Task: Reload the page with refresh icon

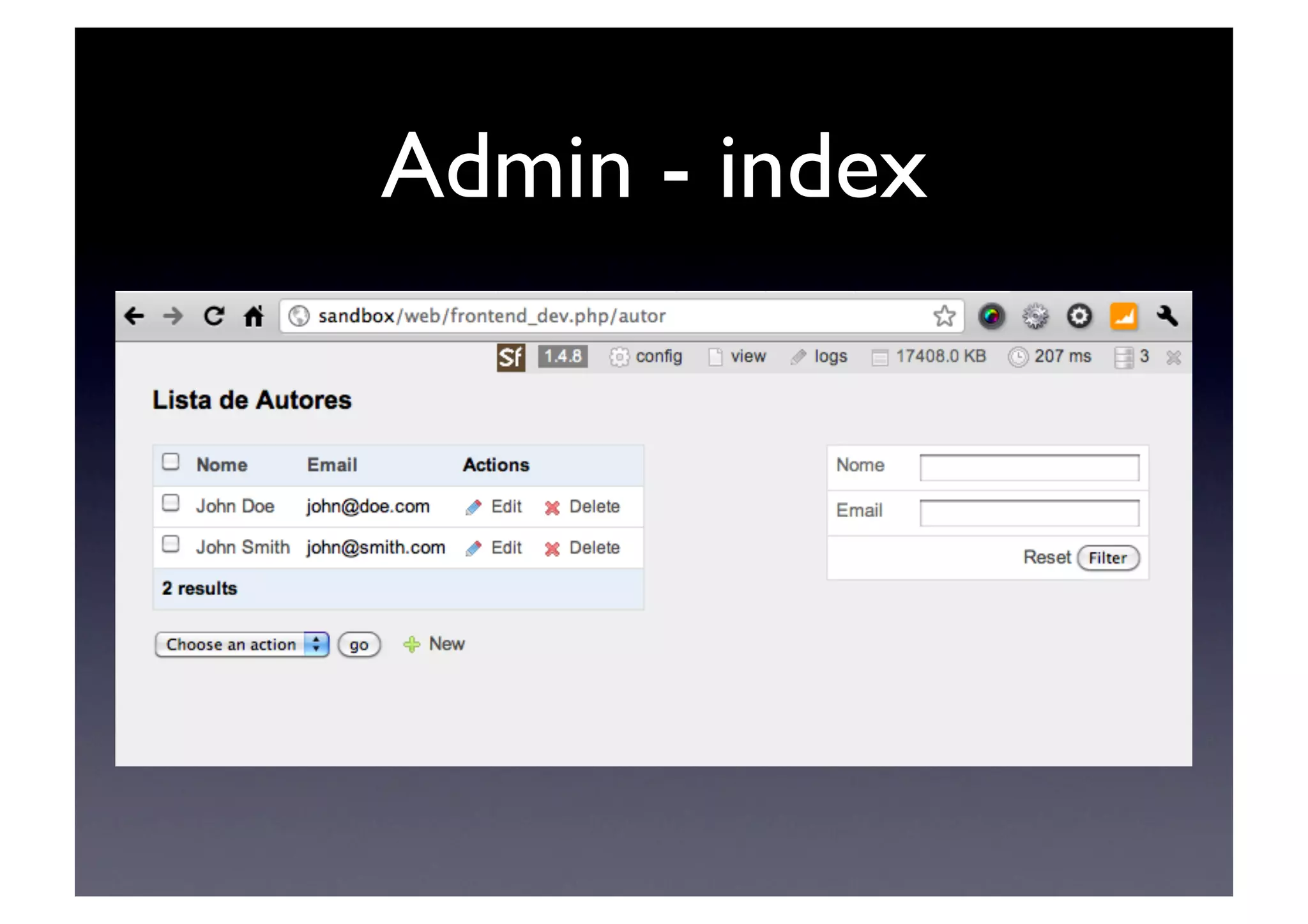Action: coord(214,315)
